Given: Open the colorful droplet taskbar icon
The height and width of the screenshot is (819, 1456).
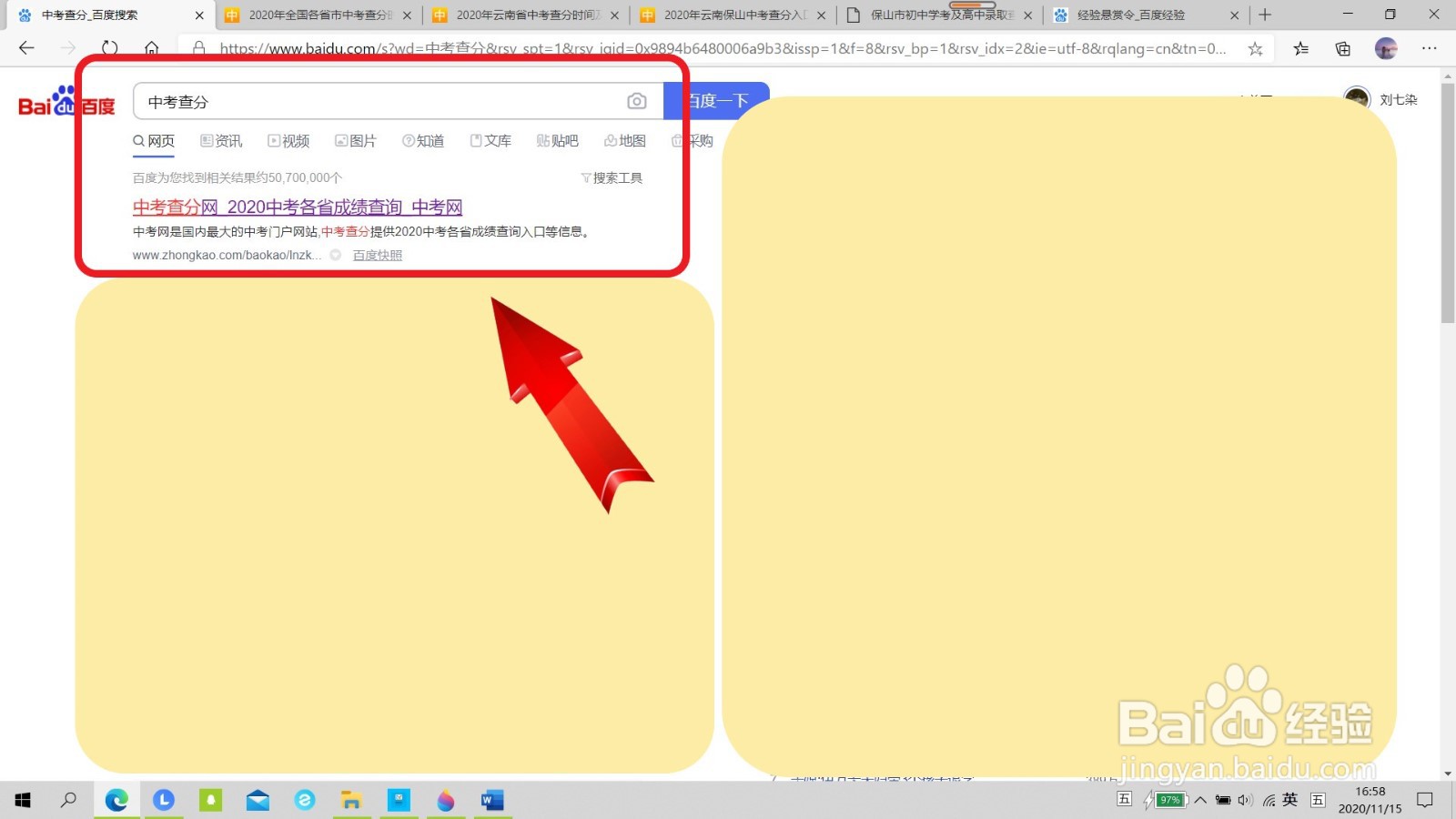Looking at the screenshot, I should tap(446, 800).
